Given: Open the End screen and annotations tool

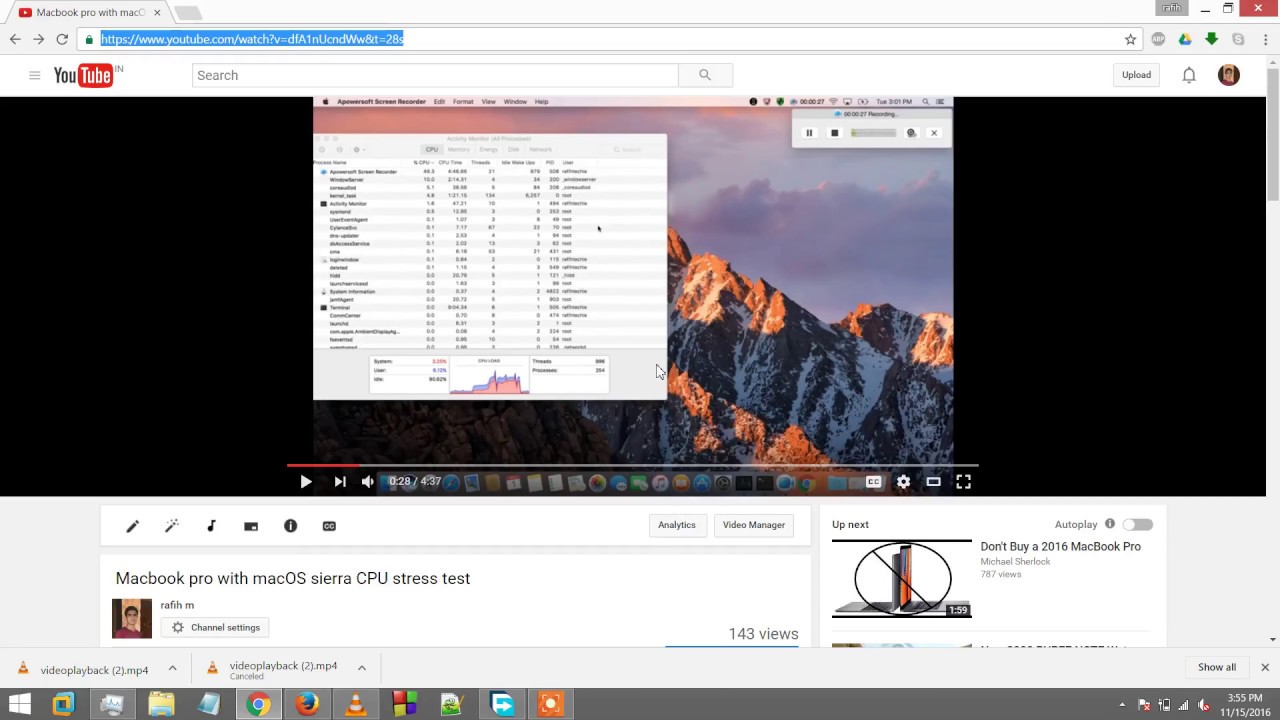Looking at the screenshot, I should [x=251, y=526].
